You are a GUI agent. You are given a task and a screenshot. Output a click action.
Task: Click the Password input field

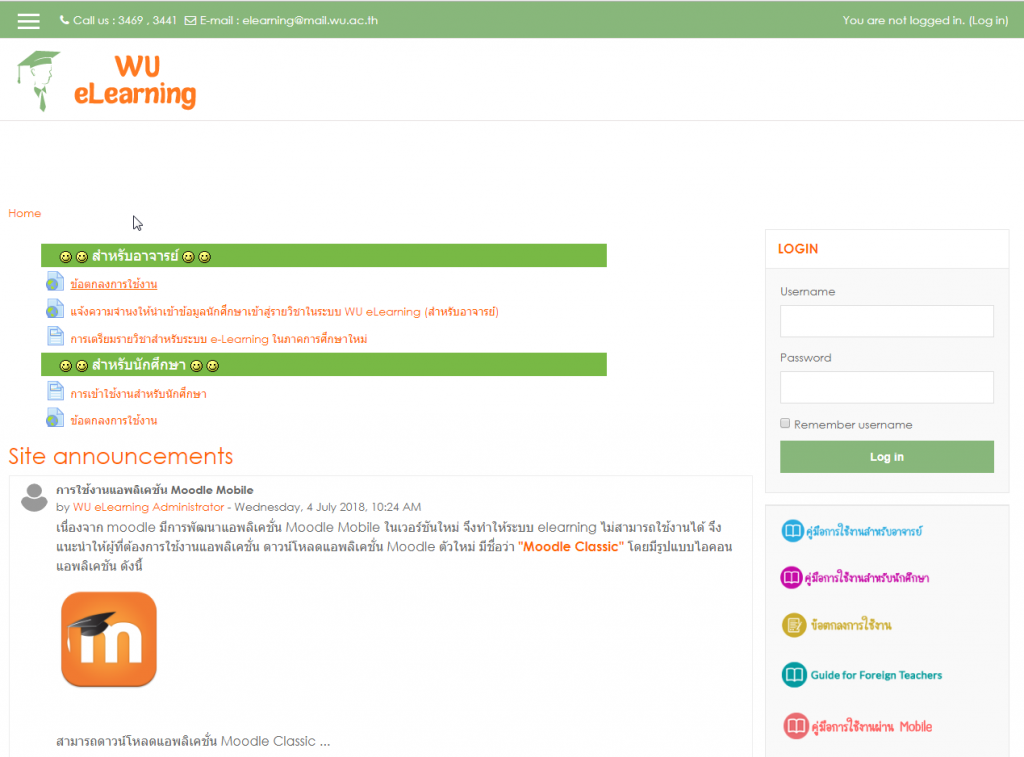(x=886, y=387)
